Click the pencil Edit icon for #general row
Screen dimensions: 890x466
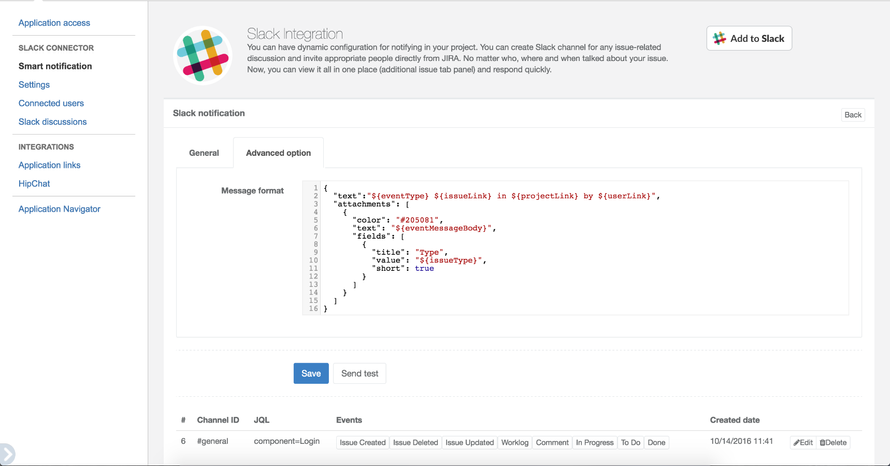tap(803, 443)
